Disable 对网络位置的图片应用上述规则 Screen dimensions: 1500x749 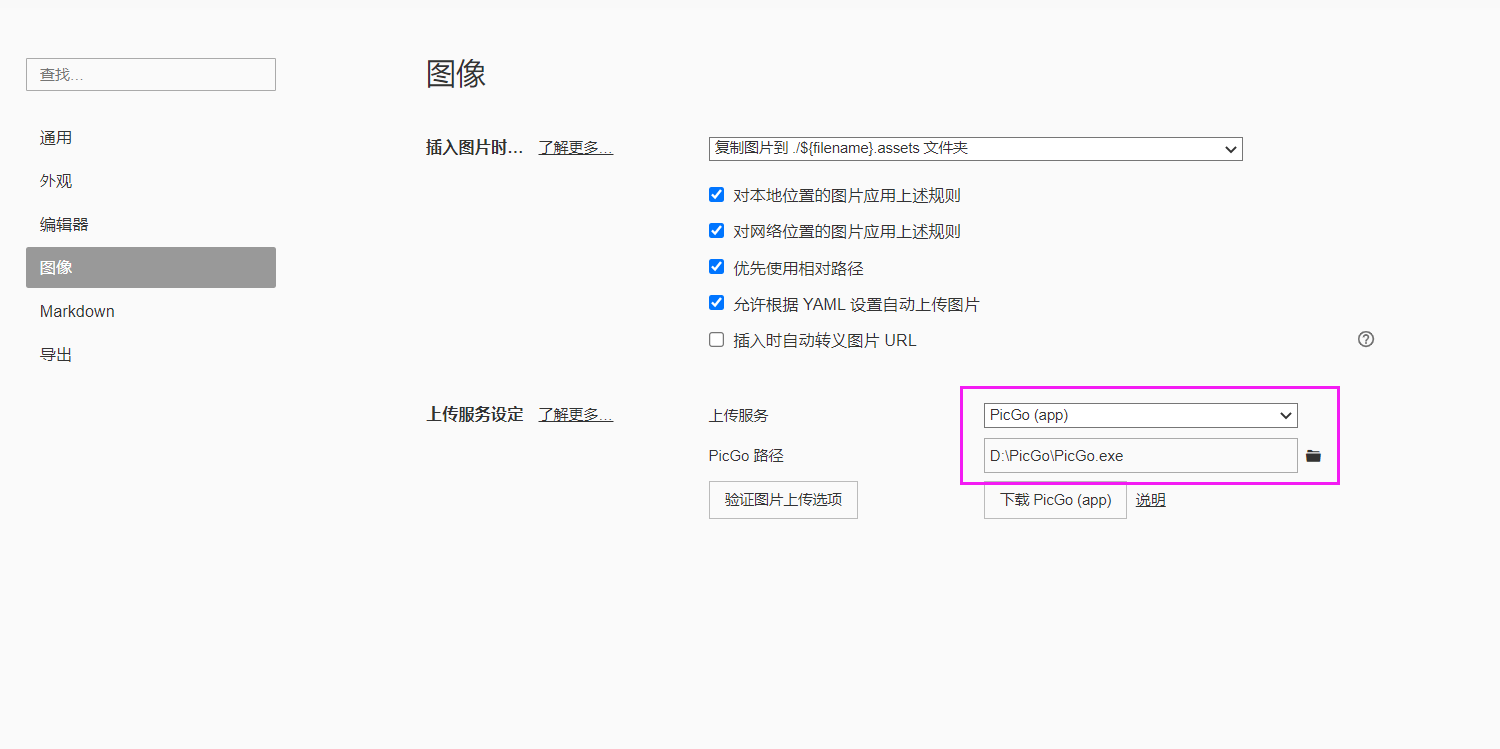(716, 230)
